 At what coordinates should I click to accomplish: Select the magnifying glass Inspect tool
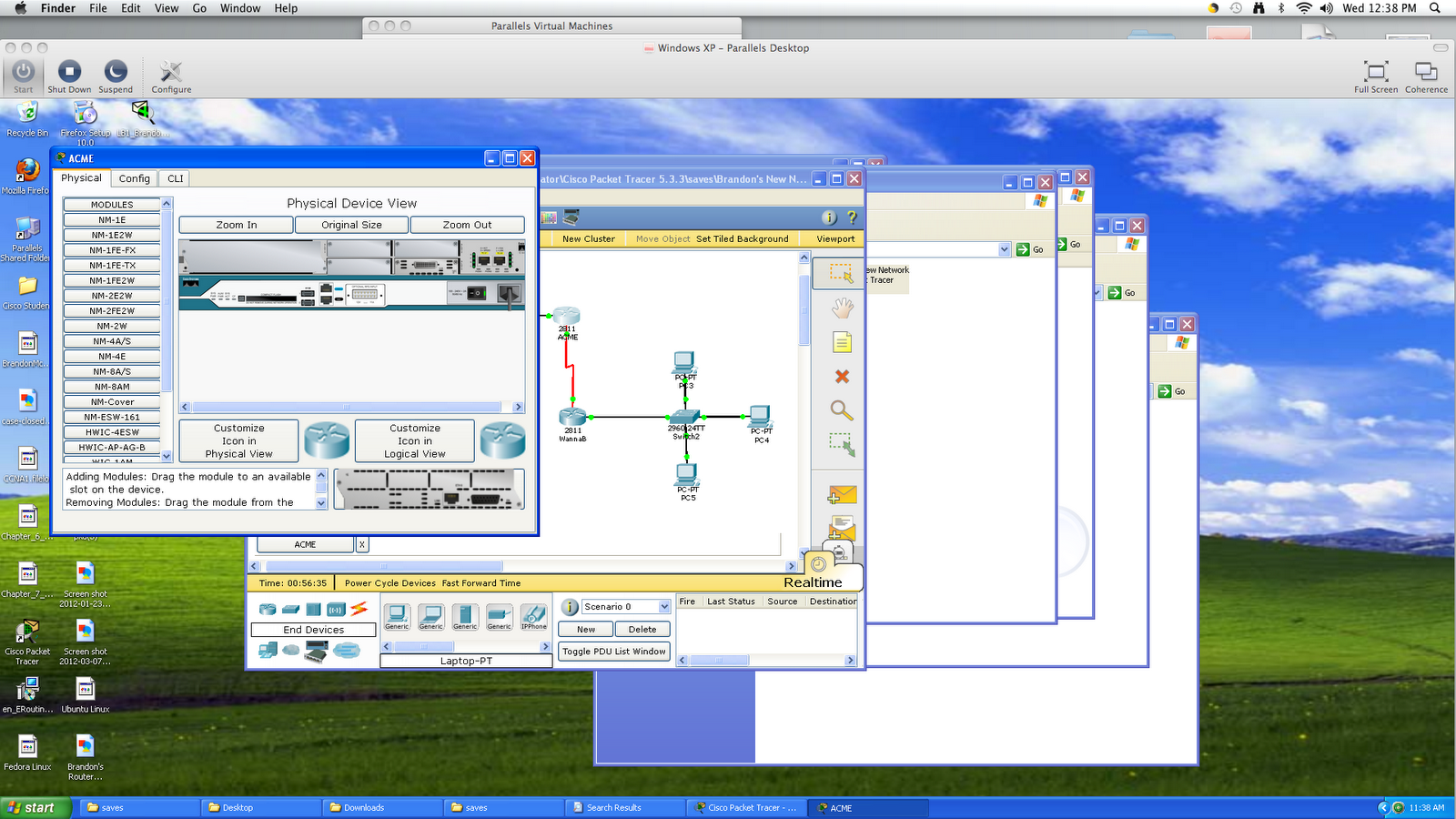click(842, 410)
